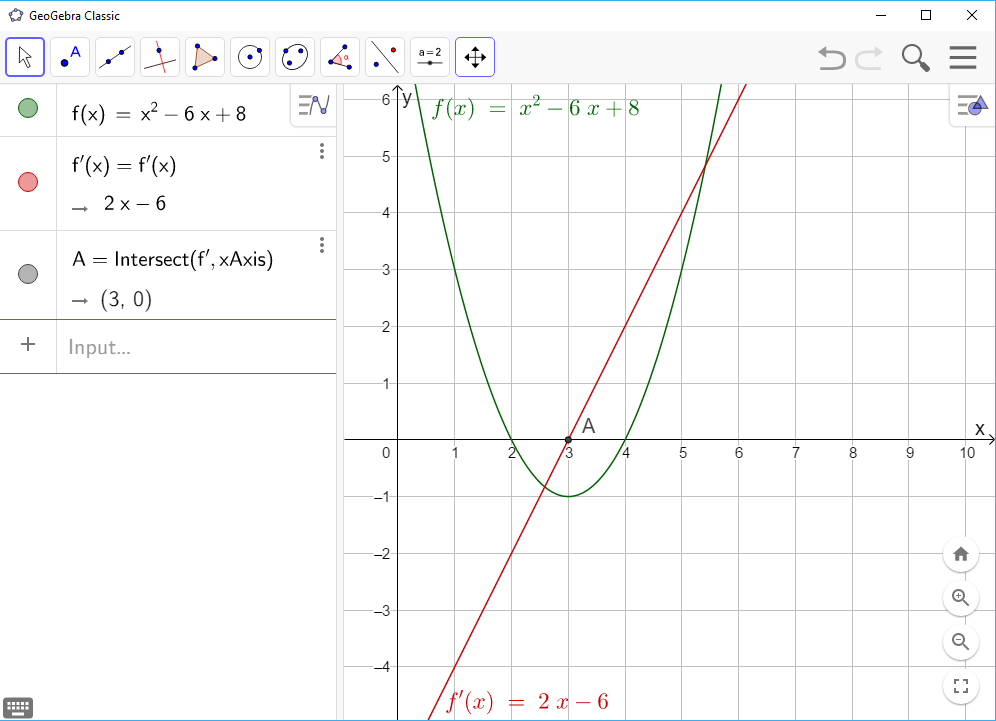
Task: Open the Algebra view style bar
Action: click(314, 105)
